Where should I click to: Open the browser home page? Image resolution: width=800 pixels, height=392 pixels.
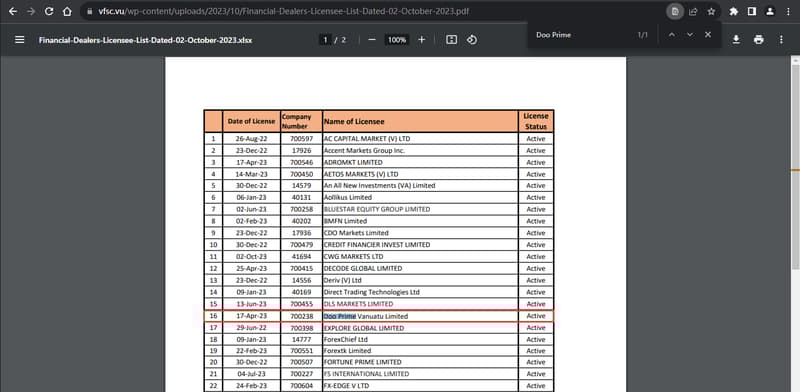point(67,11)
